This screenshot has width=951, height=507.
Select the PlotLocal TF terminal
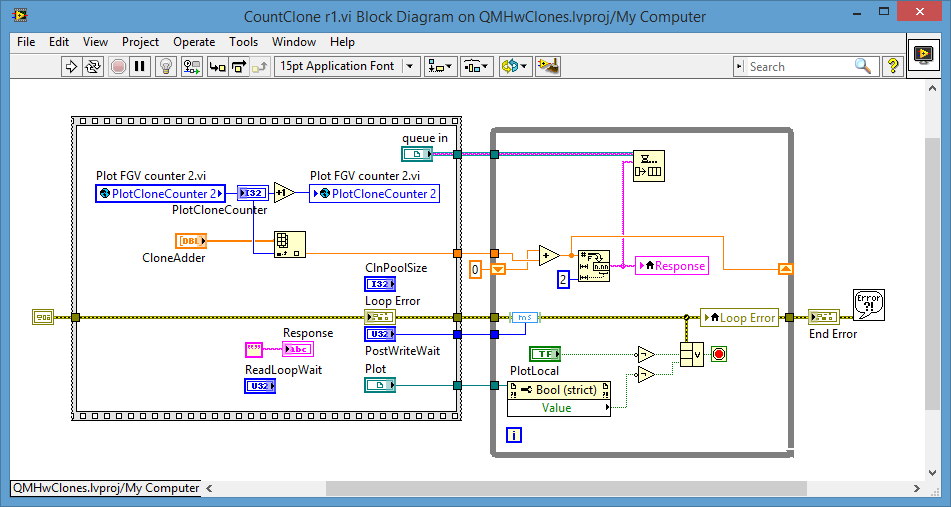coord(545,354)
